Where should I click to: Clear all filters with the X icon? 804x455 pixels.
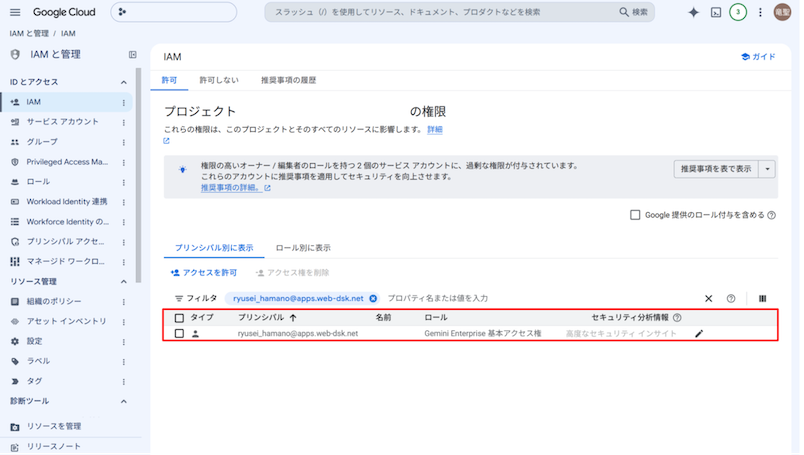click(x=709, y=299)
